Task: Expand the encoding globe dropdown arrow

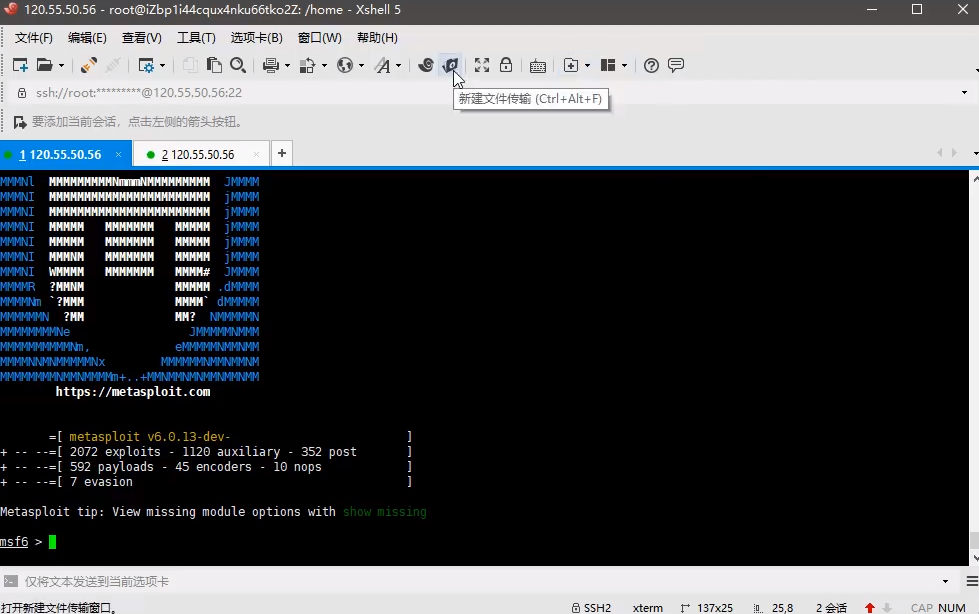Action: pos(361,65)
